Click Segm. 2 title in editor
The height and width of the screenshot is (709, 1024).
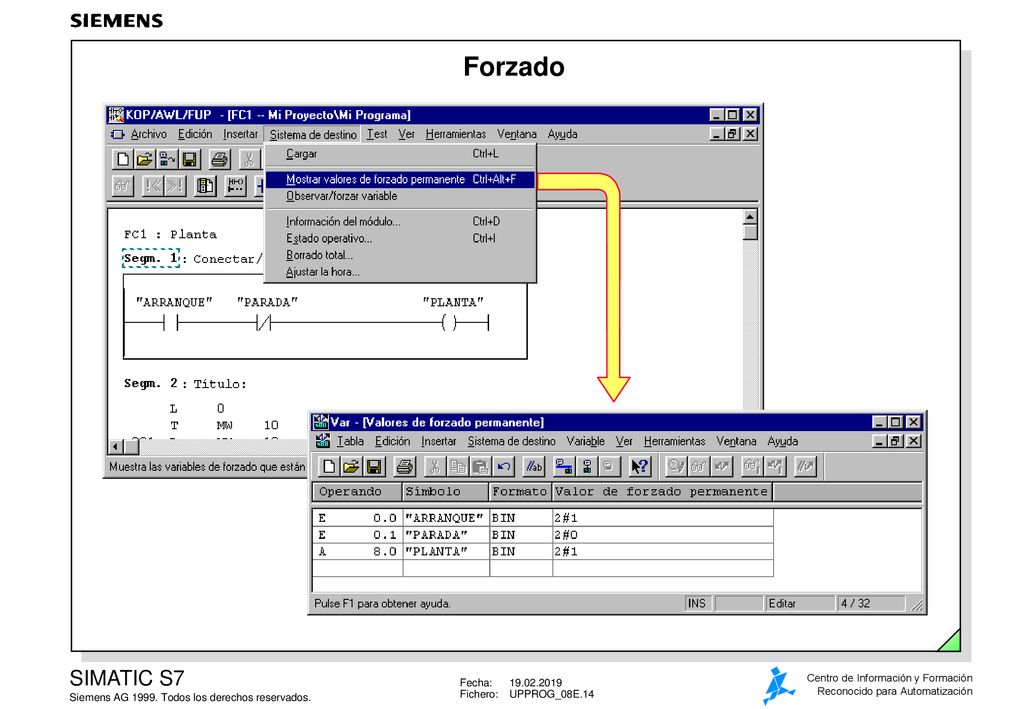pyautogui.click(x=219, y=384)
